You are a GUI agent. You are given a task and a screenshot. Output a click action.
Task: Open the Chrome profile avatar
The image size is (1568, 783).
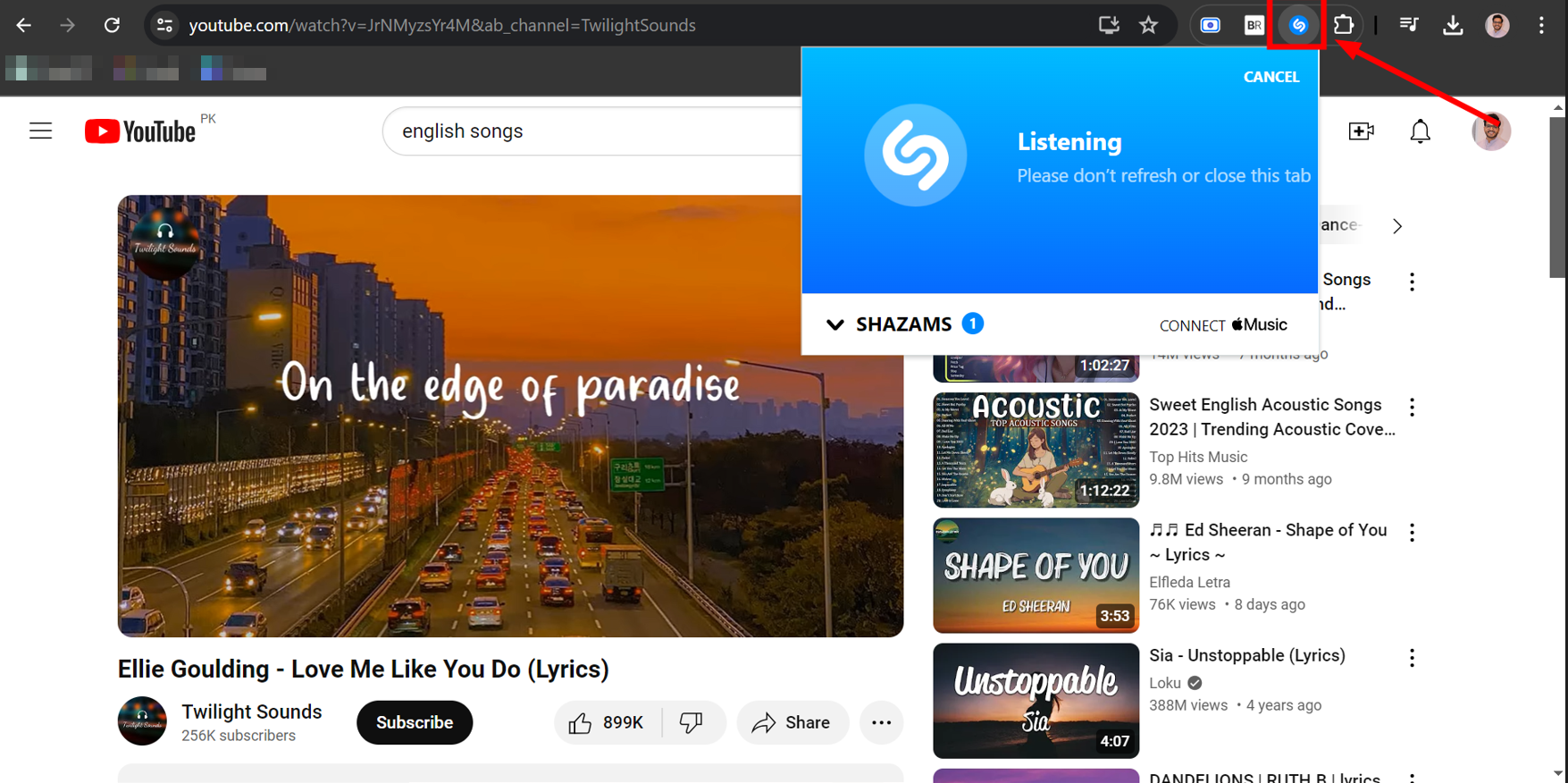[x=1497, y=25]
